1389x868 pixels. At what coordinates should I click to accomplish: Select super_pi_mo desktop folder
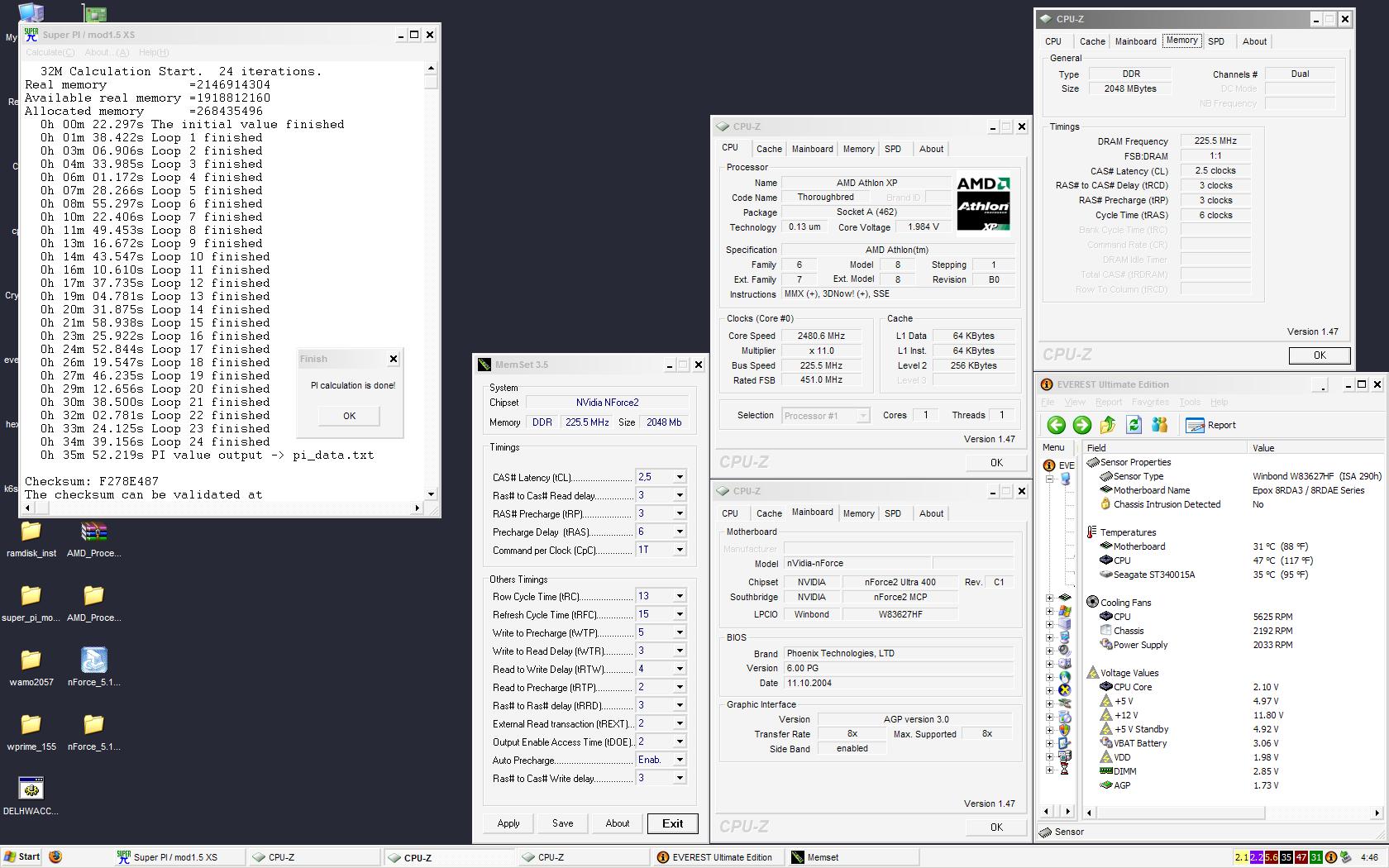pyautogui.click(x=31, y=603)
